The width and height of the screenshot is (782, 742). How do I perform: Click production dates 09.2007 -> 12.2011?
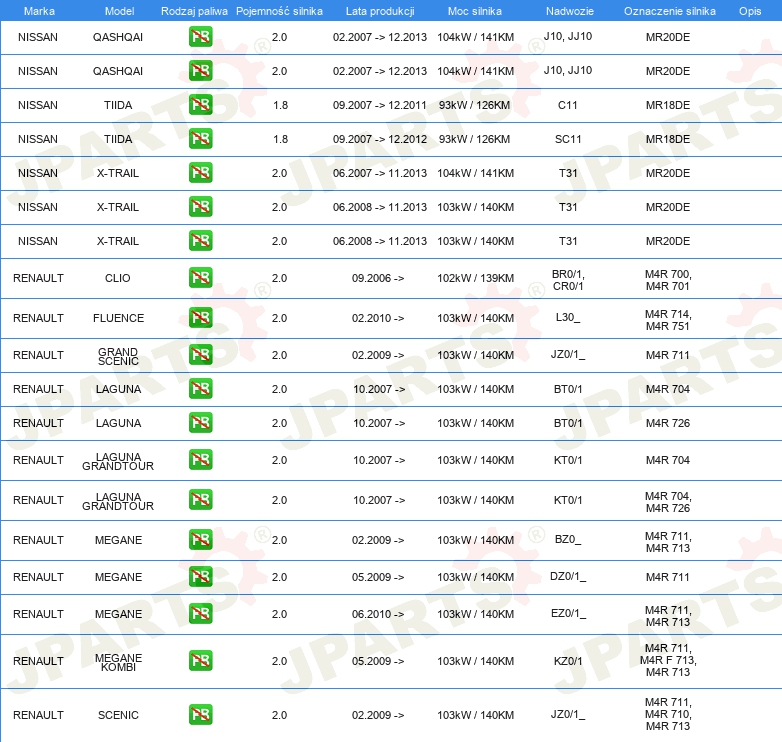(380, 105)
